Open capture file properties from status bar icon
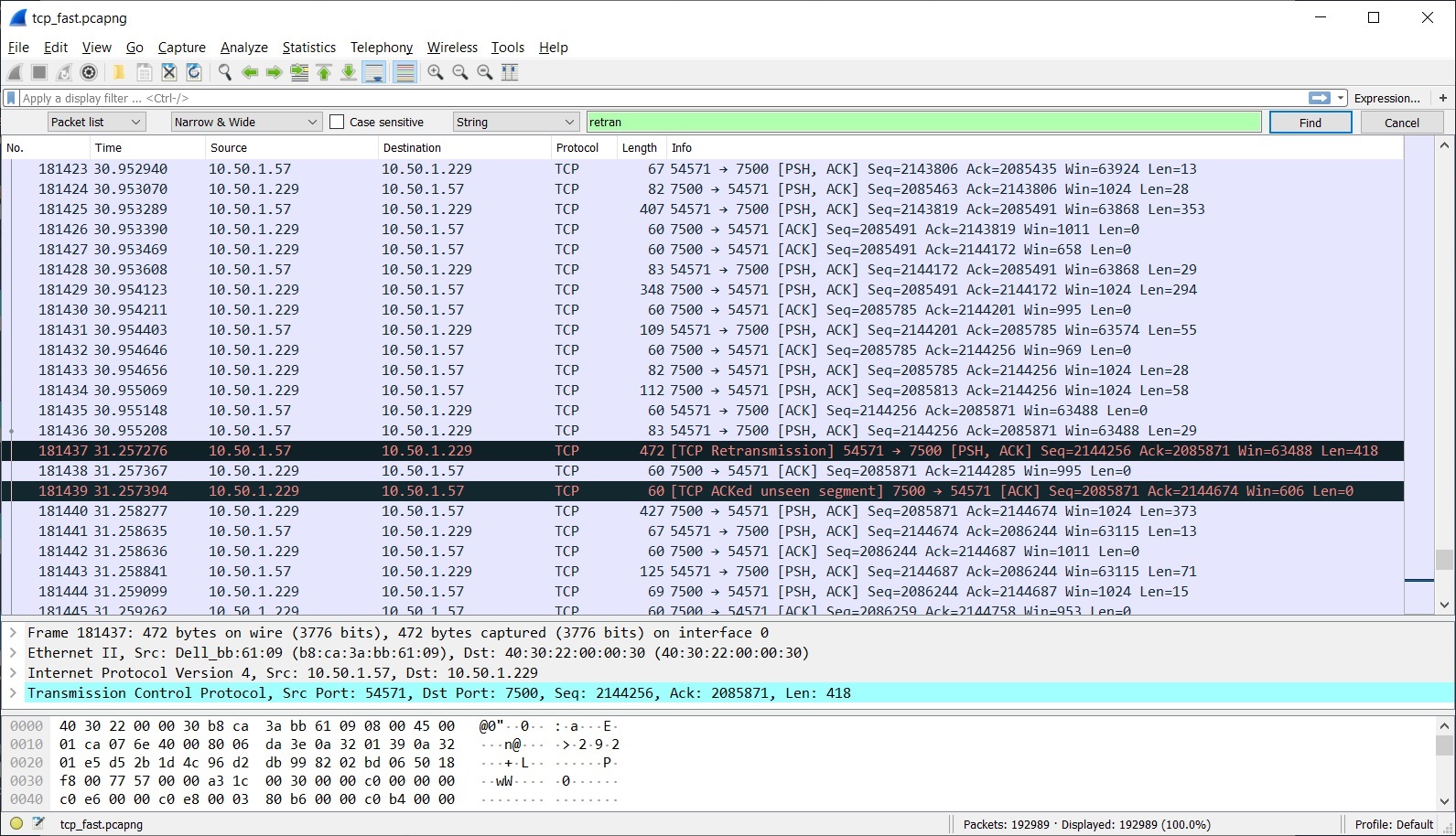 pos(38,824)
